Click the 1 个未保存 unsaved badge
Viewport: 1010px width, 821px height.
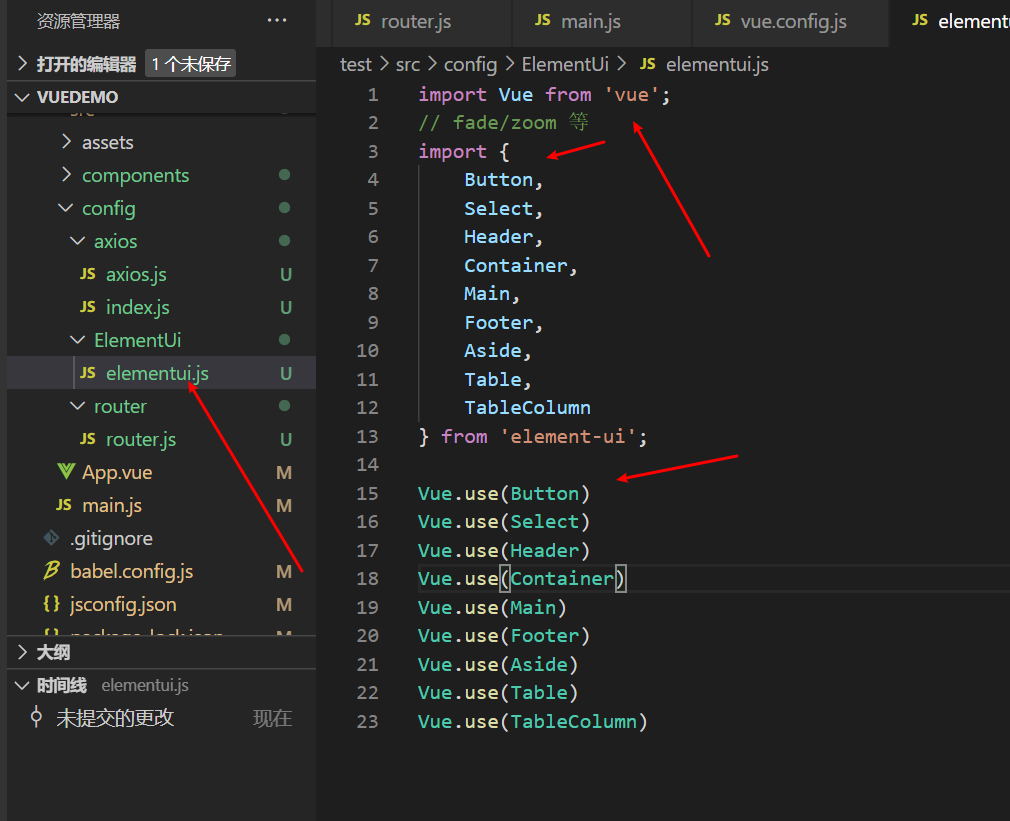click(x=191, y=64)
